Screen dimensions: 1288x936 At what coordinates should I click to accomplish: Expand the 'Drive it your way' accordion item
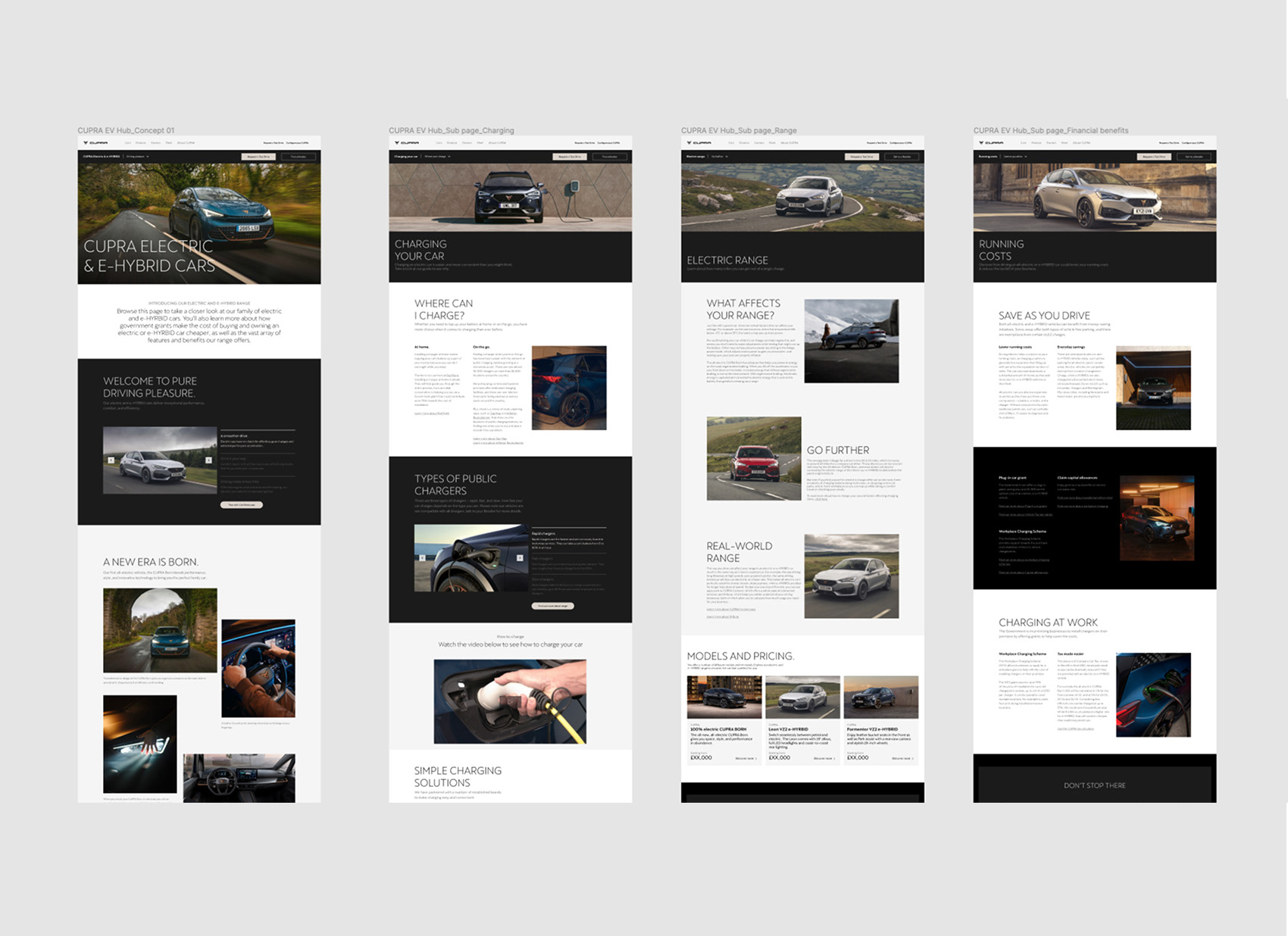[x=258, y=463]
